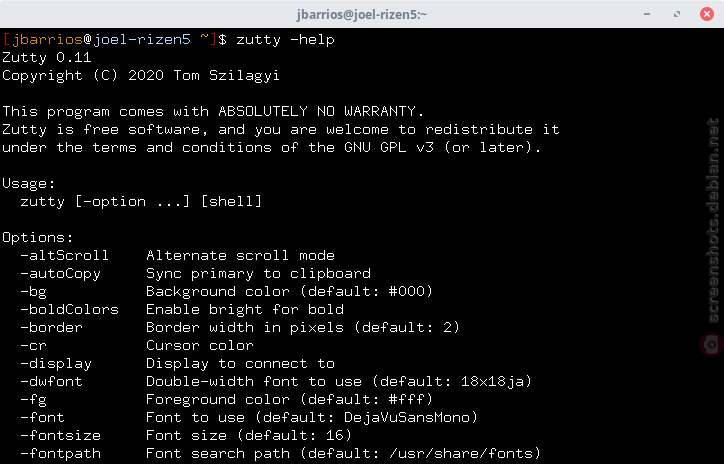Click the Background color default #000 text
Image resolution: width=724 pixels, height=464 pixels.
pyautogui.click(x=290, y=292)
